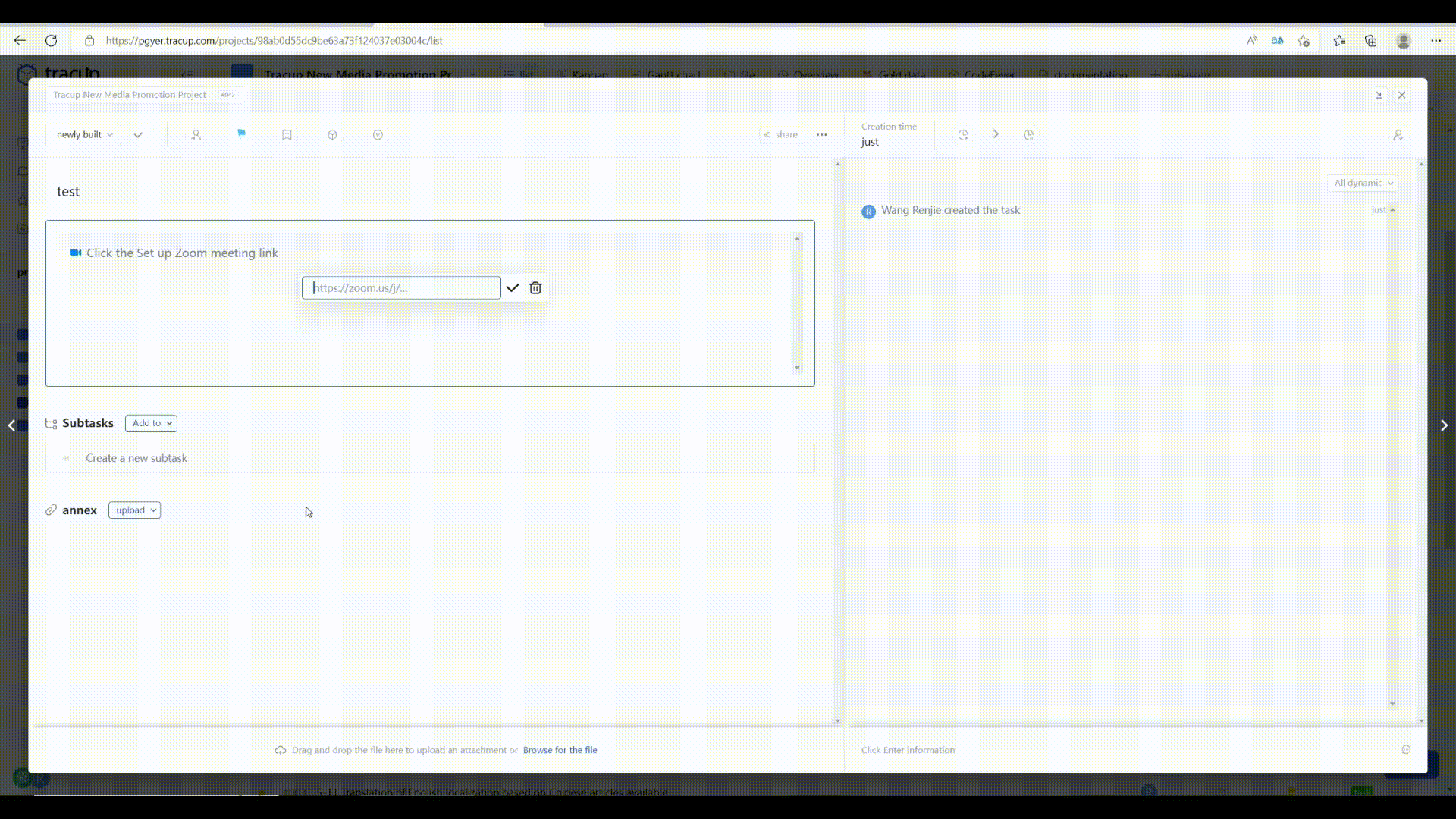Screen dimensions: 1456x819
Task: Click the assignee person icon in toolbar
Action: tap(196, 135)
